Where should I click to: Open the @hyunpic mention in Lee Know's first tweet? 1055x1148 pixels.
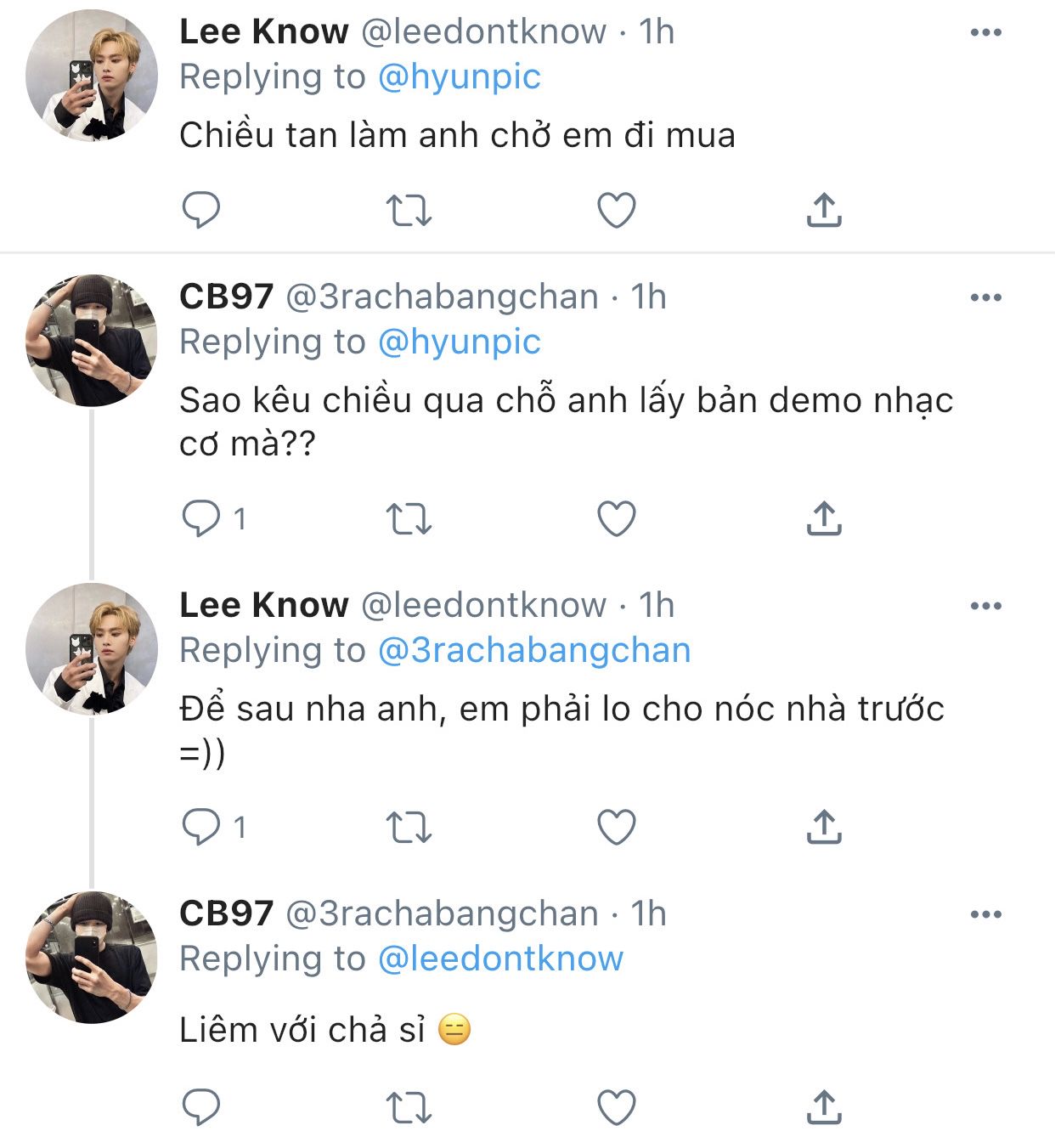coord(459,77)
